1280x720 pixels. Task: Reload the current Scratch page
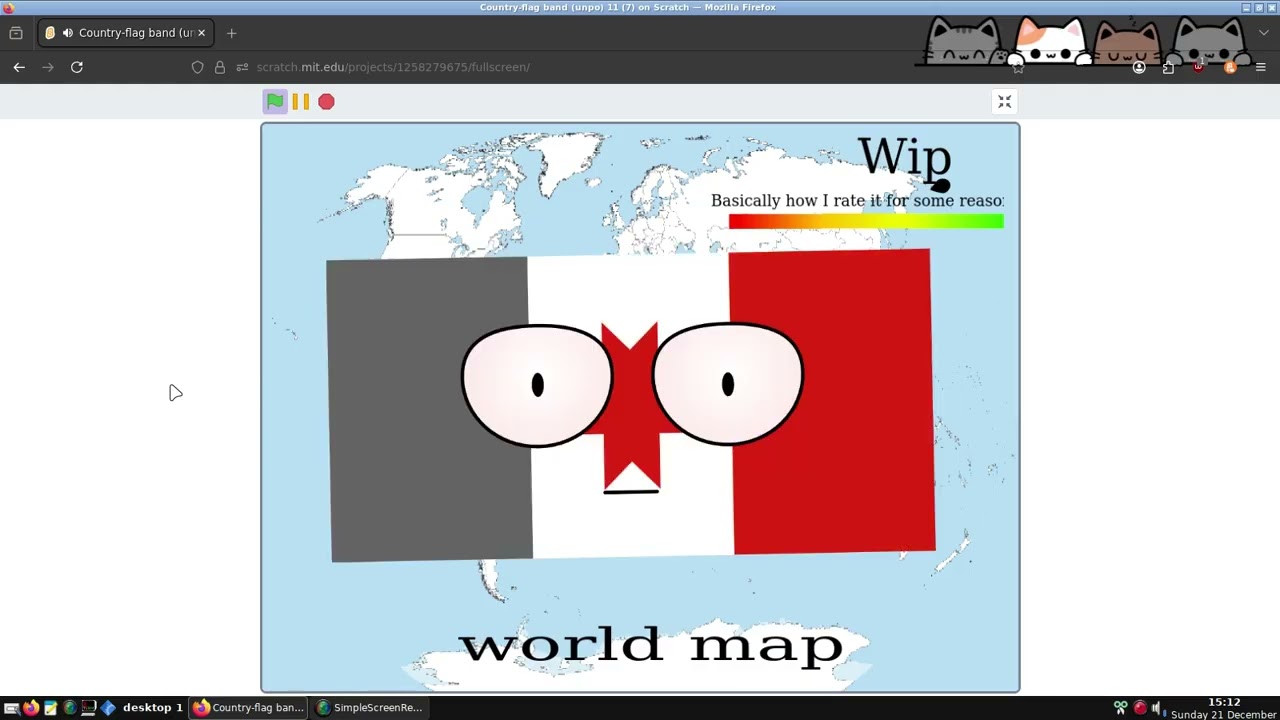pos(77,67)
